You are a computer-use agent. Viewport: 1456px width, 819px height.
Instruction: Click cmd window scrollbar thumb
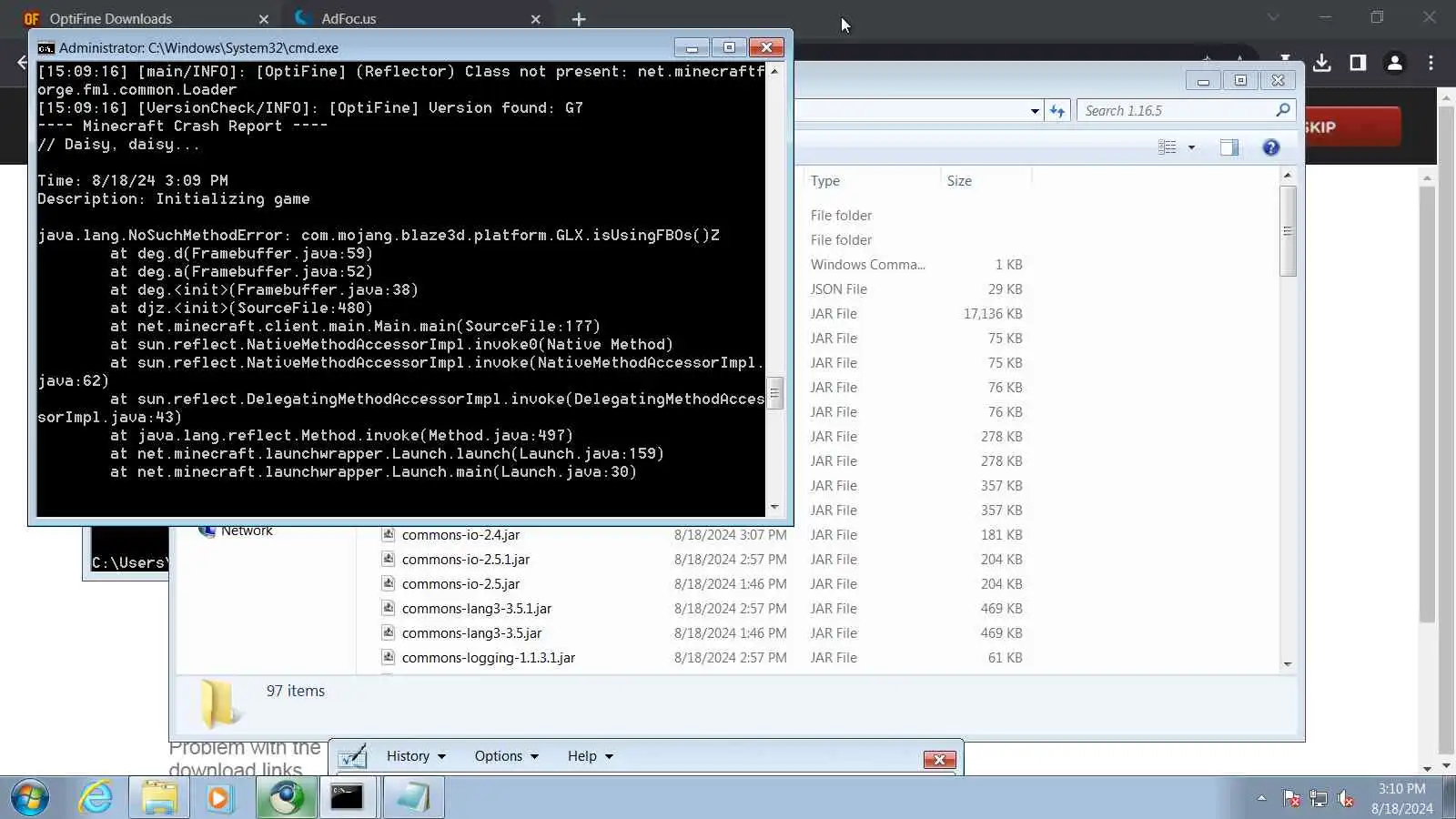[x=774, y=393]
